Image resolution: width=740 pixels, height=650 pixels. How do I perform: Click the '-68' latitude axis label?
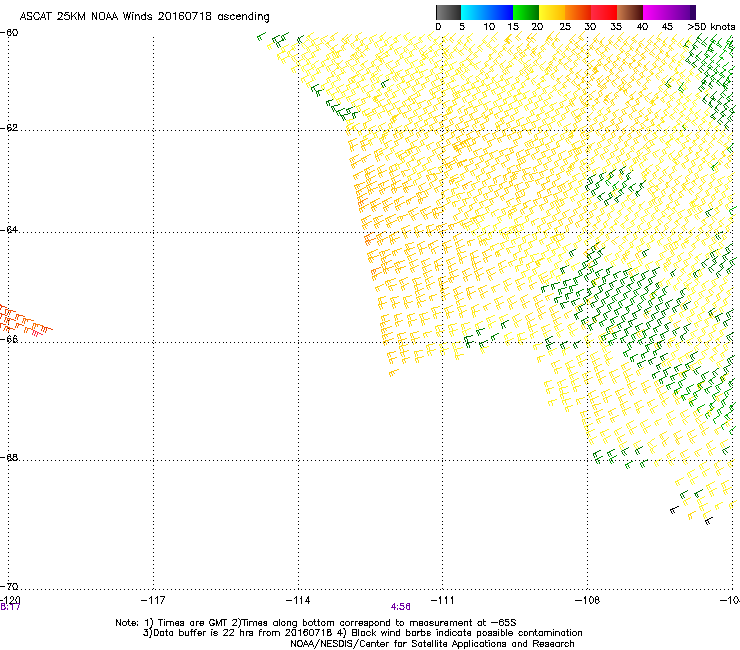tap(9, 458)
